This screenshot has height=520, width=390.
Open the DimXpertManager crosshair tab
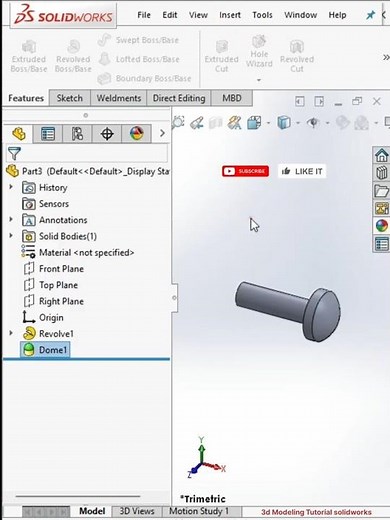(x=107, y=134)
